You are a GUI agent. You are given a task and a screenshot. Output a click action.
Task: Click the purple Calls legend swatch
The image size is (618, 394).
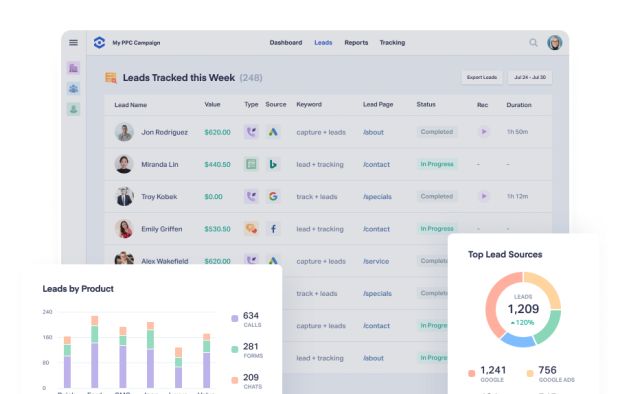pos(235,318)
